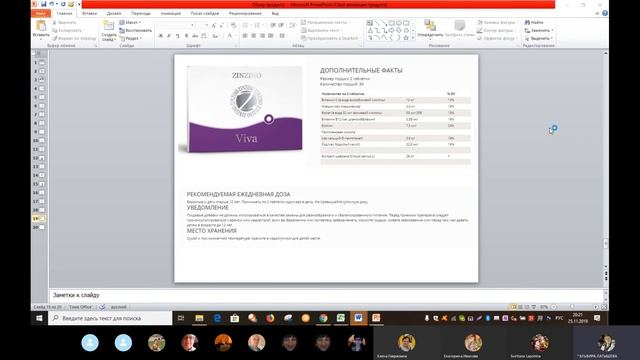Open the Transitions (Переходы) ribbon tab
This screenshot has height=360, width=640.
[141, 13]
